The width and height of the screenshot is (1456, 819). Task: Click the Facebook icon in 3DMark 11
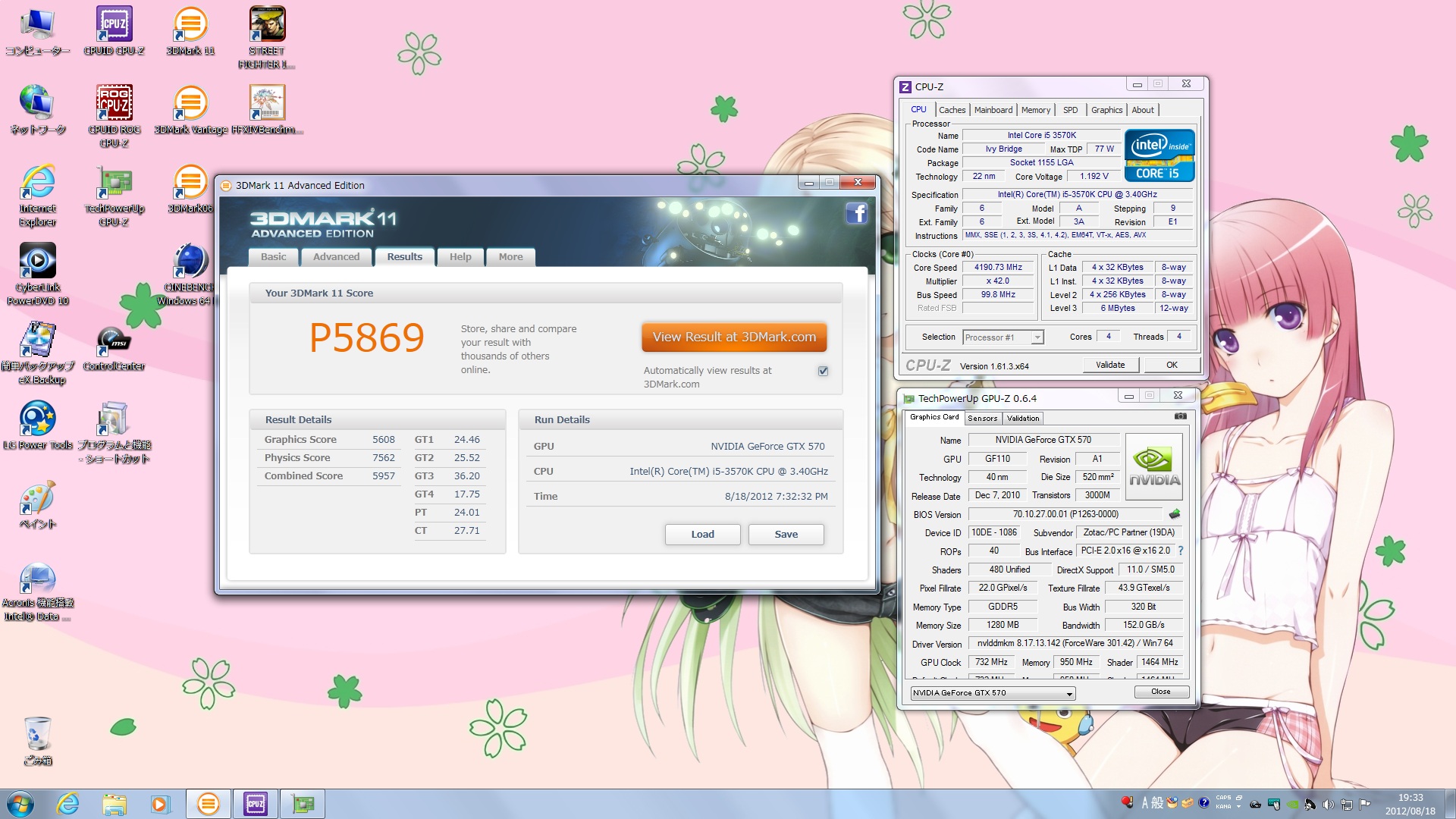[856, 214]
